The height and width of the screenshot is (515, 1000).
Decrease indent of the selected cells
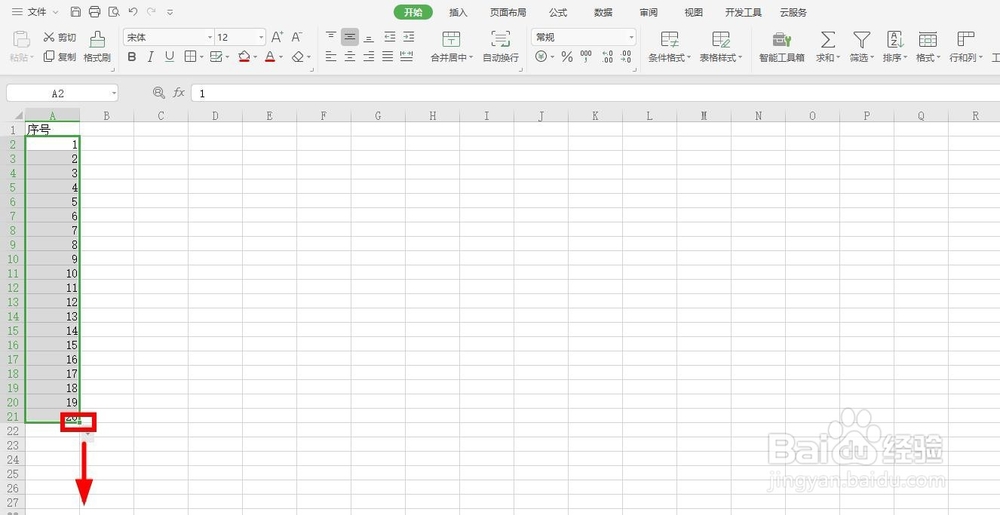(390, 37)
